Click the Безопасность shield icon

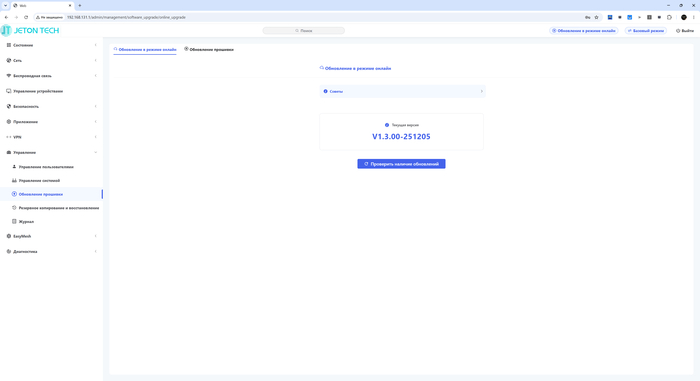coord(8,106)
